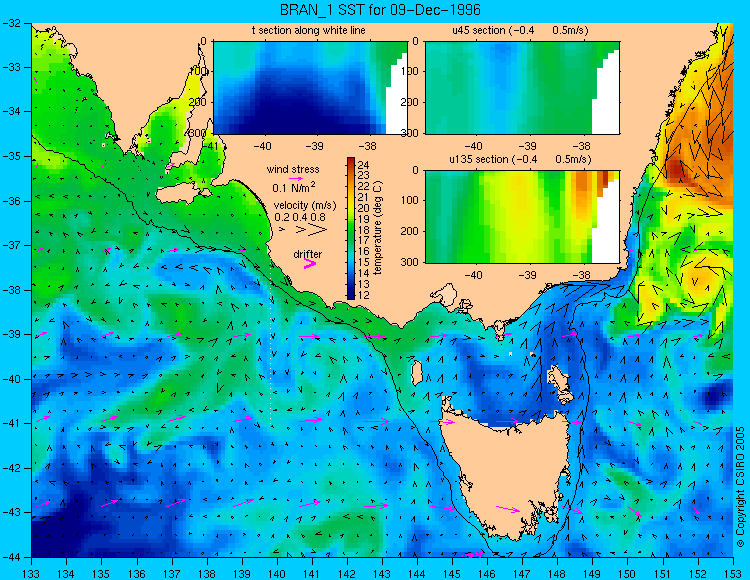Viewport: 750px width, 580px height.
Task: Click the "u45 section (-0.4 0.5m/s)" label
Action: coord(520,31)
